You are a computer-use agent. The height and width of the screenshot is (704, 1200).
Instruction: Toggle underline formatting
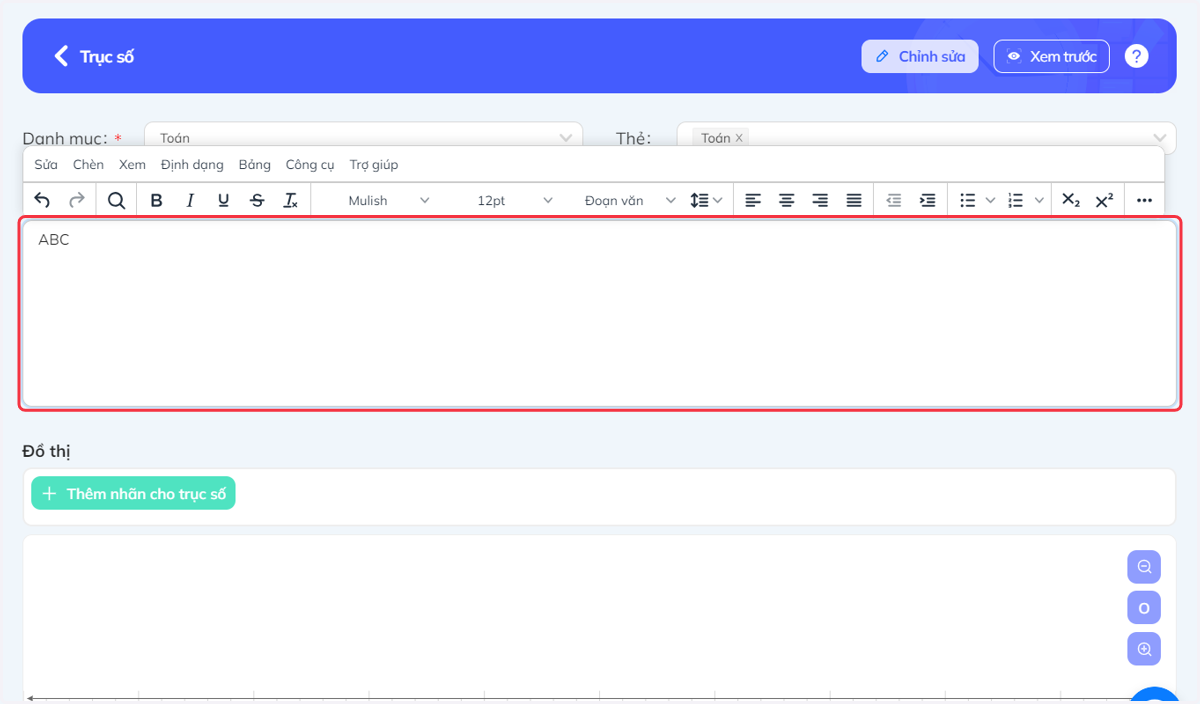(x=223, y=200)
